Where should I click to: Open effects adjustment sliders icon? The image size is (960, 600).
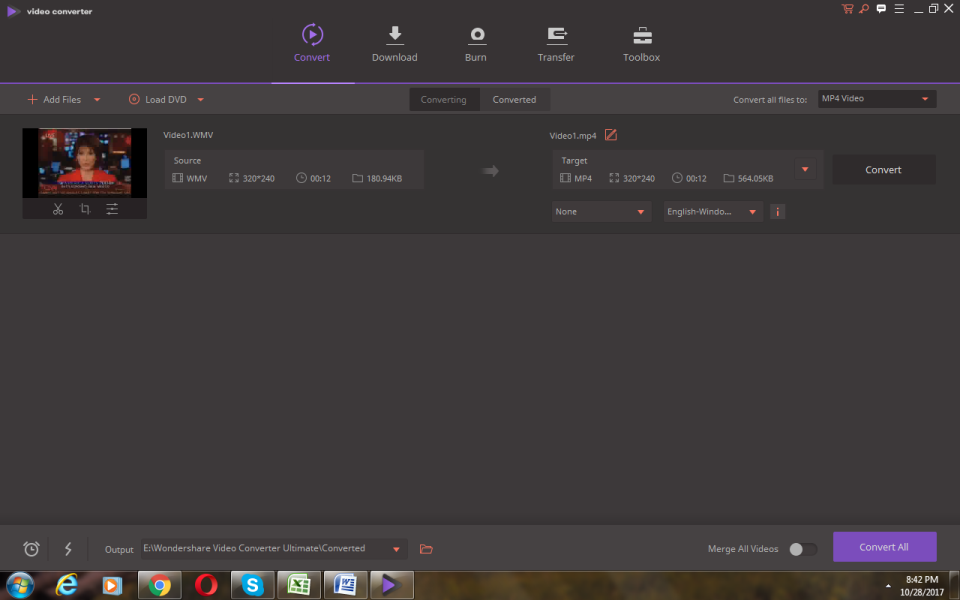pos(112,209)
